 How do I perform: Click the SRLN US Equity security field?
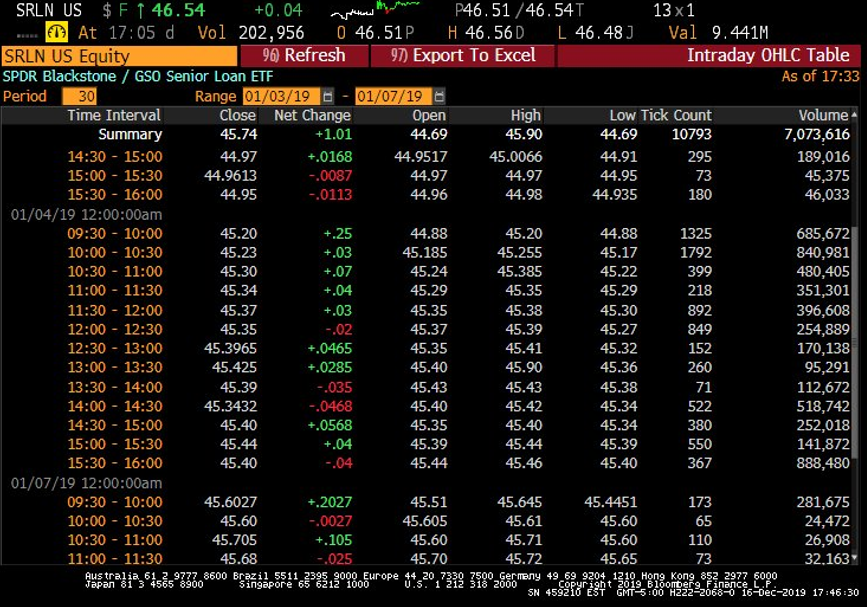(x=119, y=56)
